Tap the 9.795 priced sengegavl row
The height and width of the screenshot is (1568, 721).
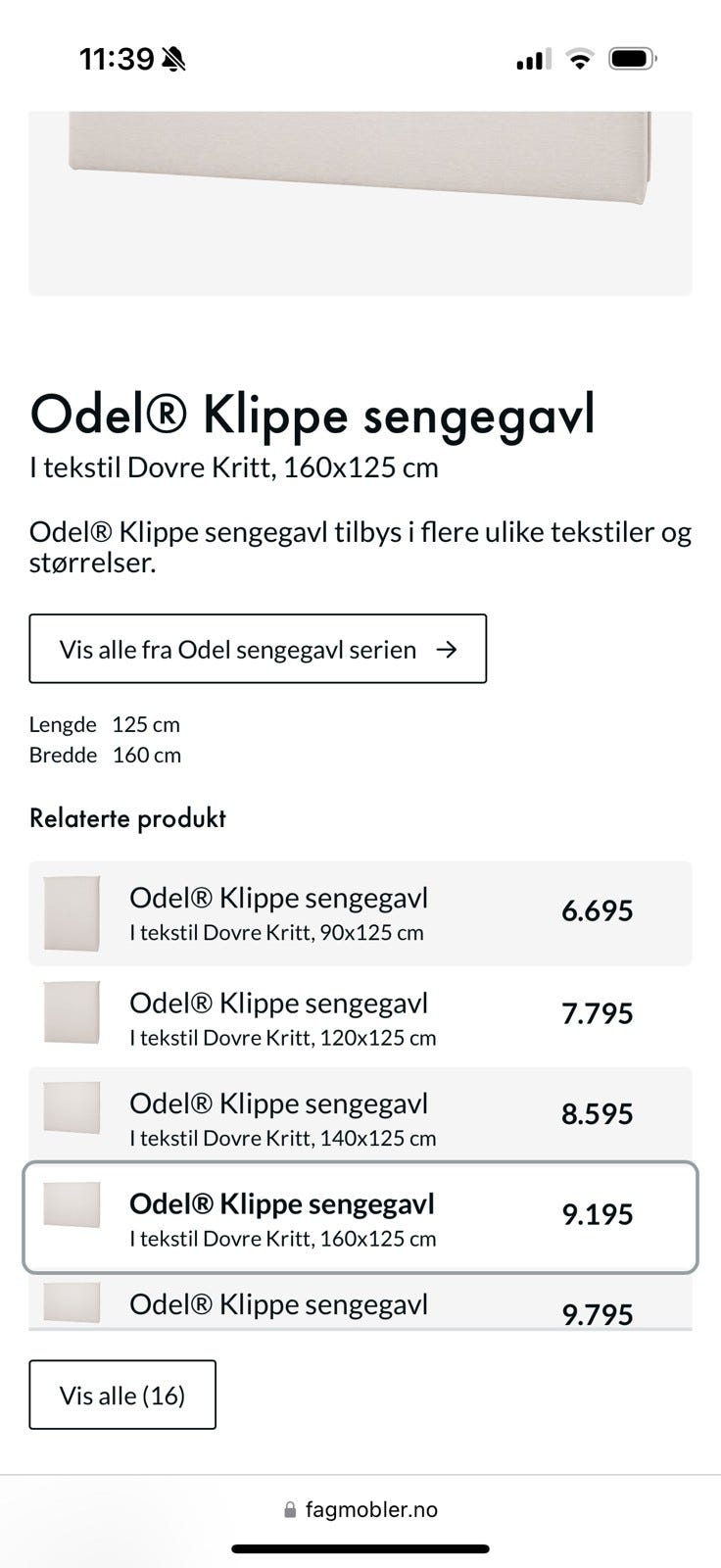(360, 1308)
